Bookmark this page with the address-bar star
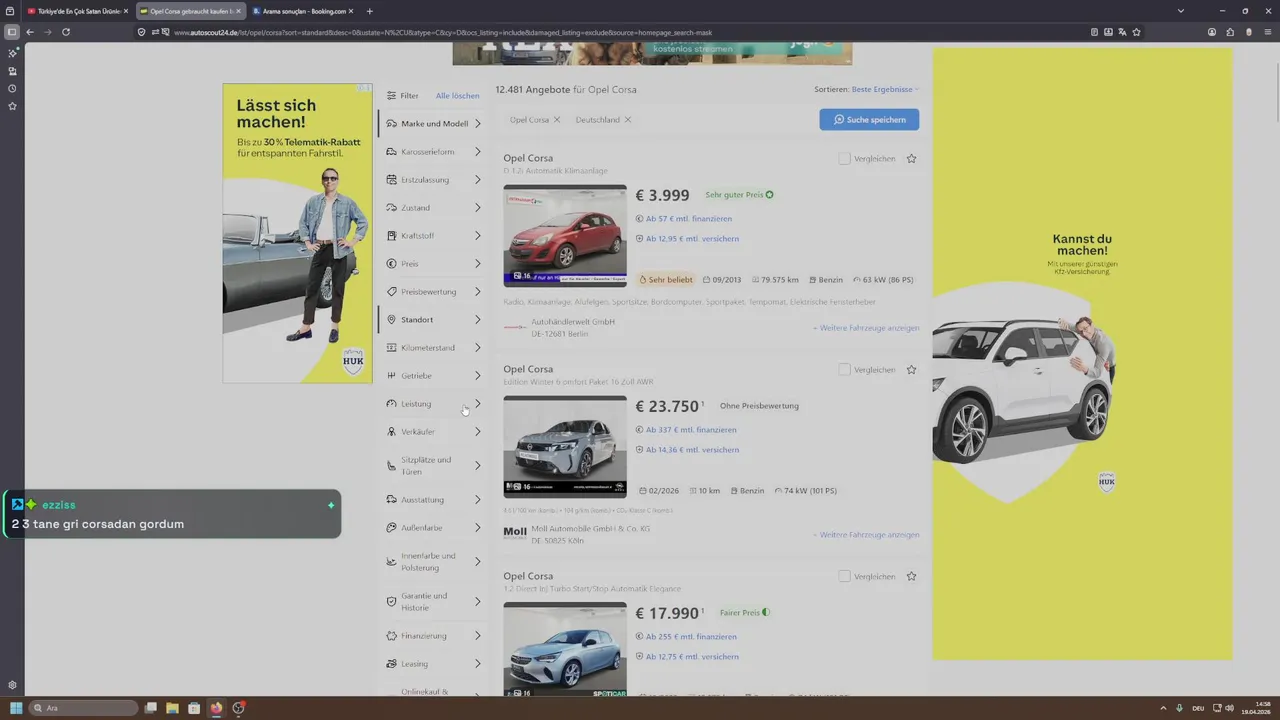 [1137, 32]
